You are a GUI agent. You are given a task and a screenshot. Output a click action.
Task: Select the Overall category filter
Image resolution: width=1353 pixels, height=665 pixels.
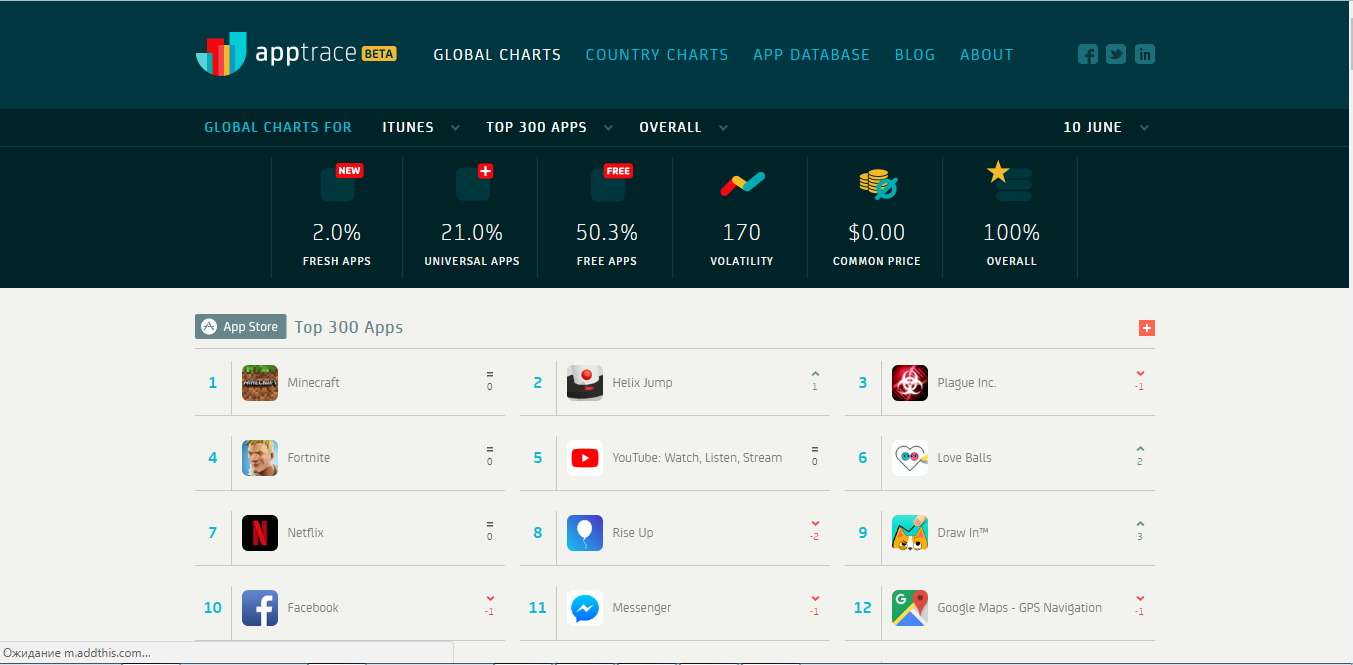672,127
